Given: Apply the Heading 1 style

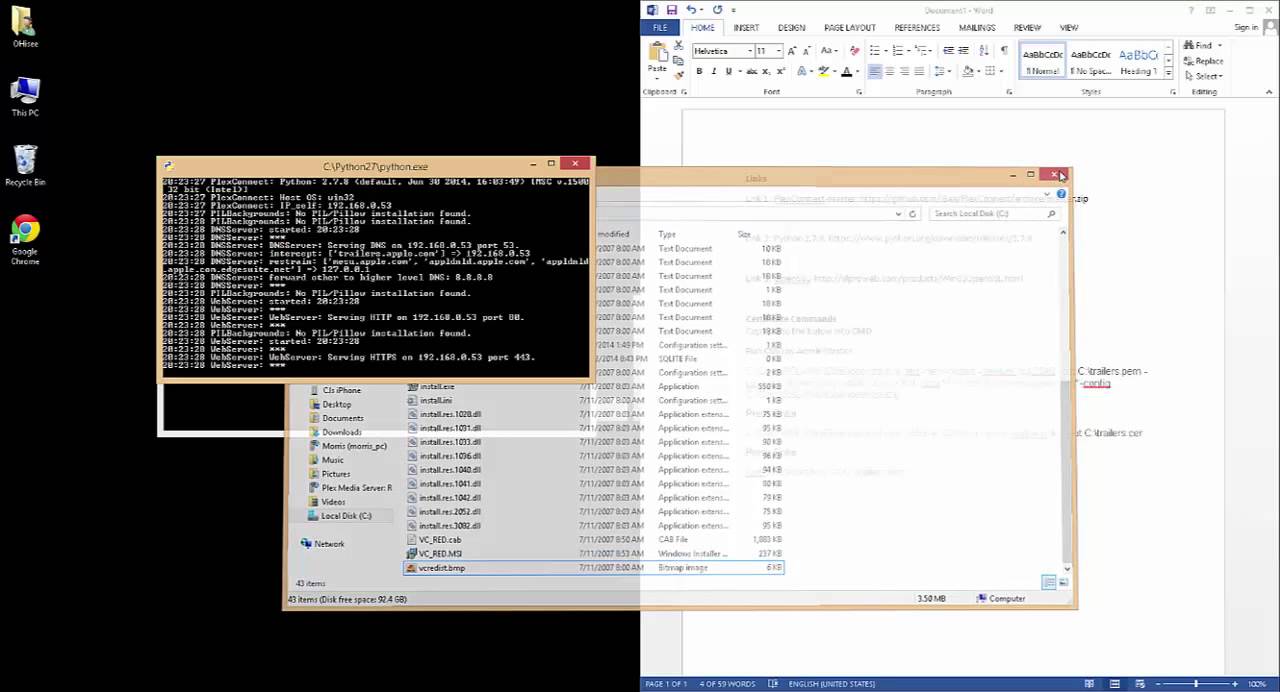Looking at the screenshot, I should 1138,61.
